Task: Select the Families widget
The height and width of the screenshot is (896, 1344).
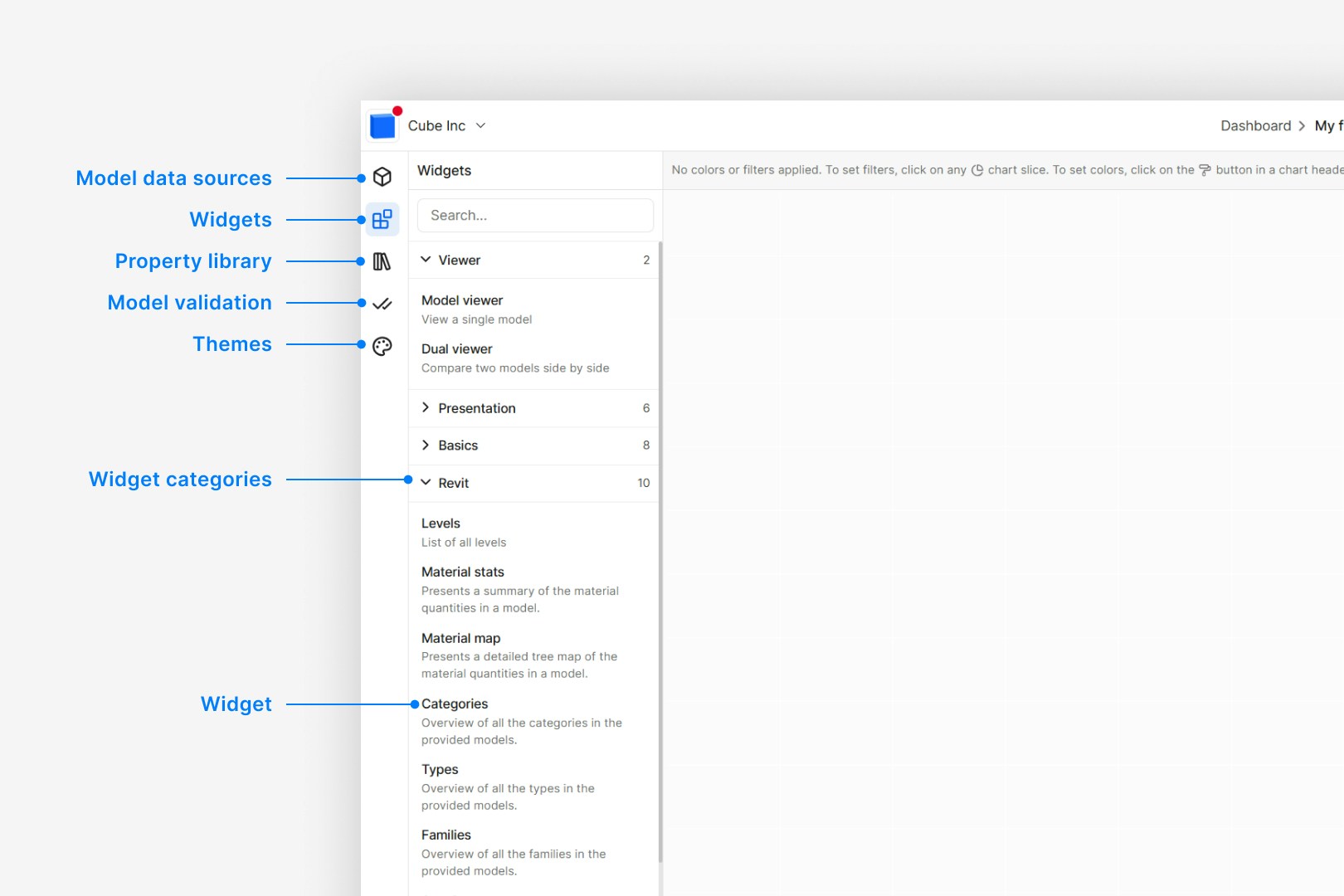Action: click(x=535, y=852)
